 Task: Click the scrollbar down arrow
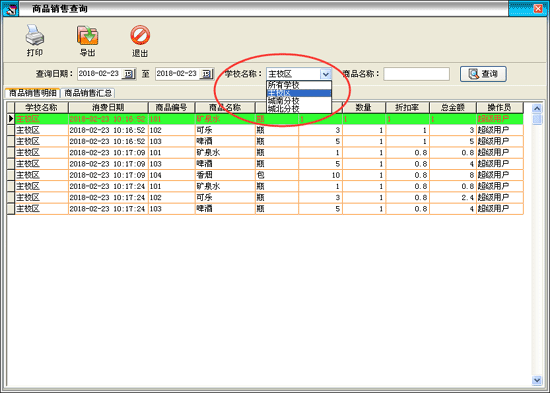point(537,380)
